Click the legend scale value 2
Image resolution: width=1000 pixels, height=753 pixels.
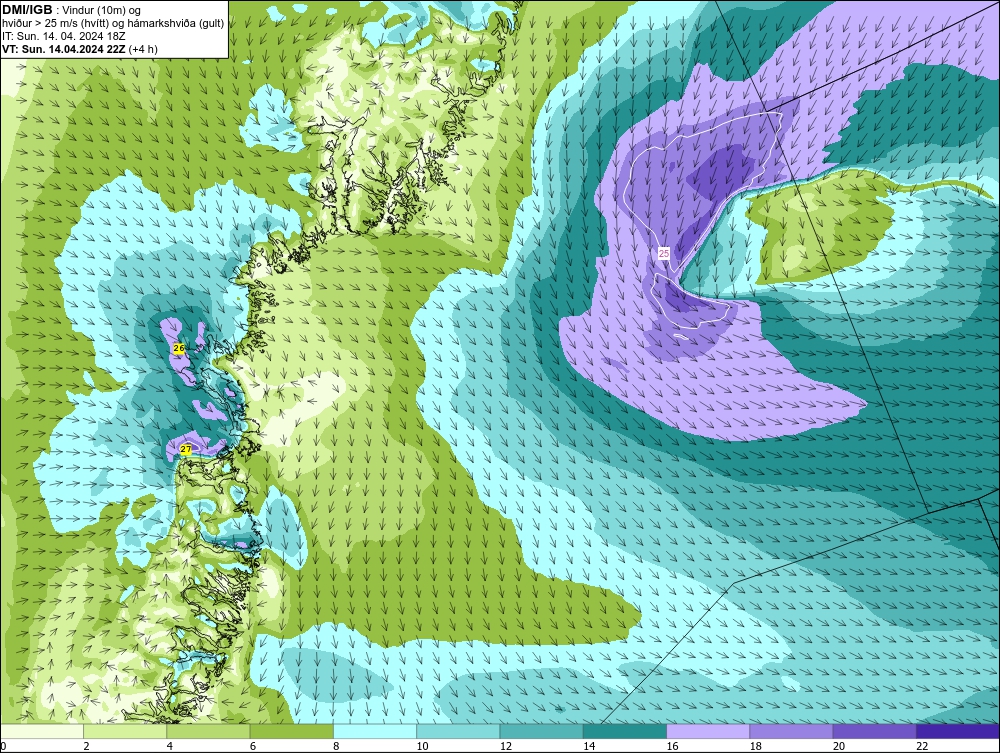tap(86, 747)
